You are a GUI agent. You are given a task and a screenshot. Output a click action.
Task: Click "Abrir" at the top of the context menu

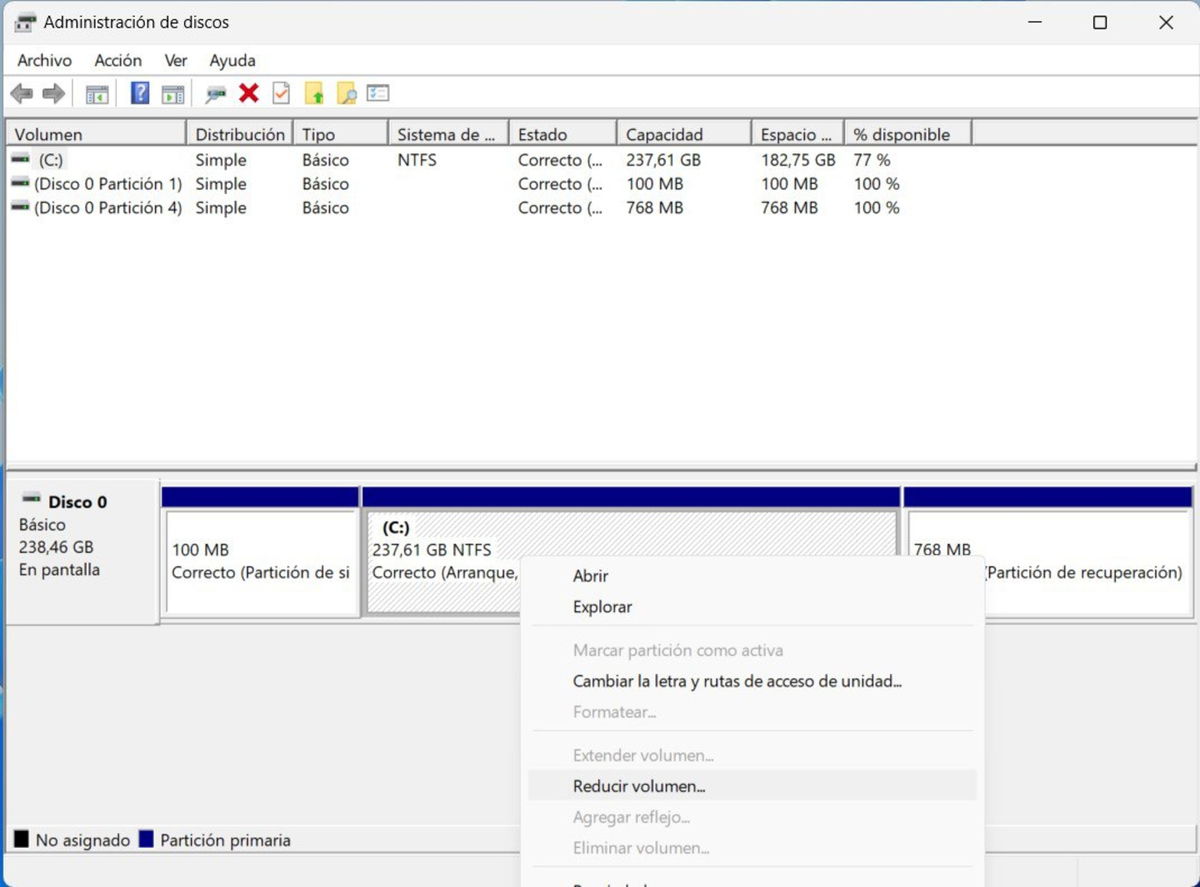(590, 576)
